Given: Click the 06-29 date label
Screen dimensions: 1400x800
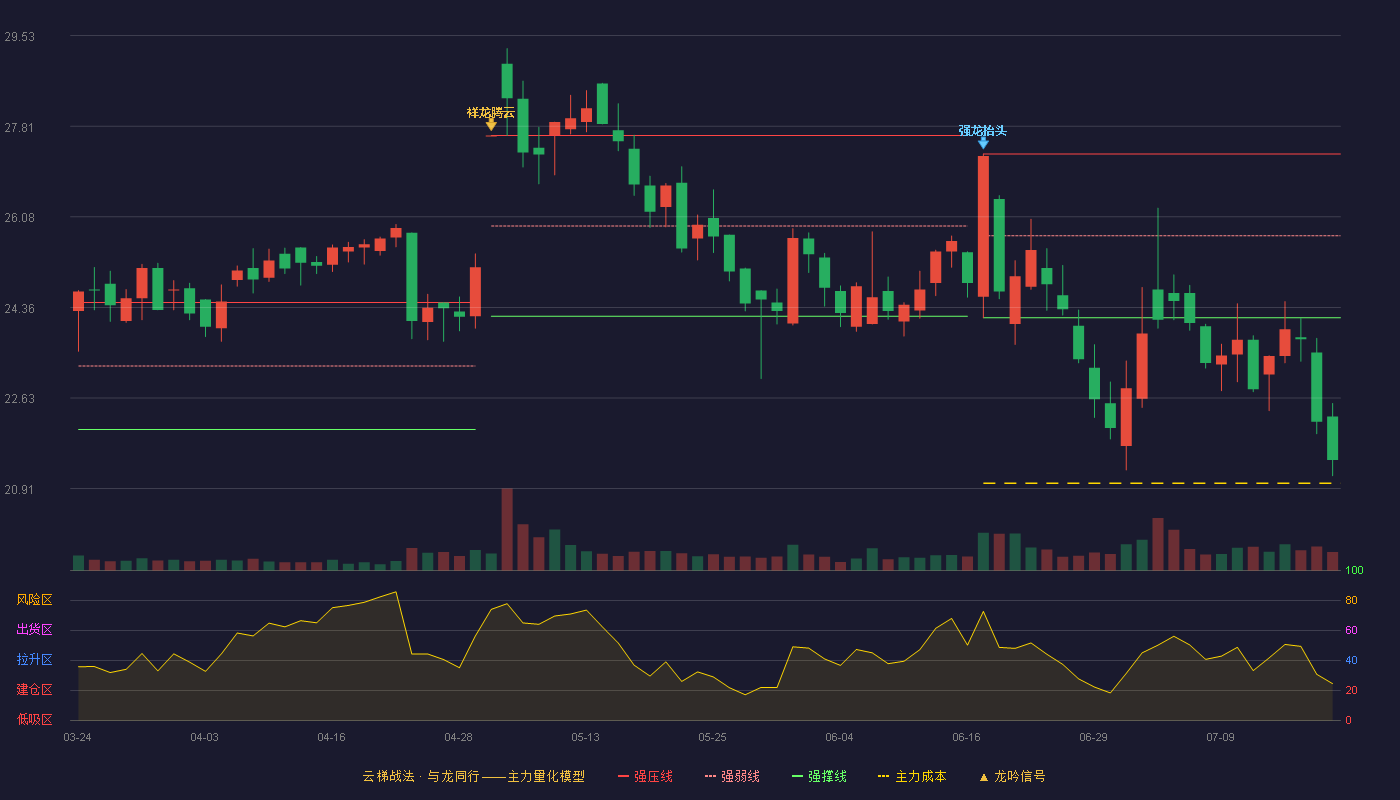Looking at the screenshot, I should pos(1093,737).
